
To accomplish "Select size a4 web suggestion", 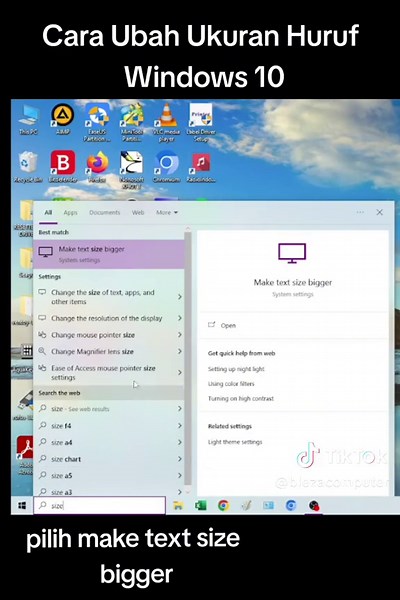I will click(103, 442).
